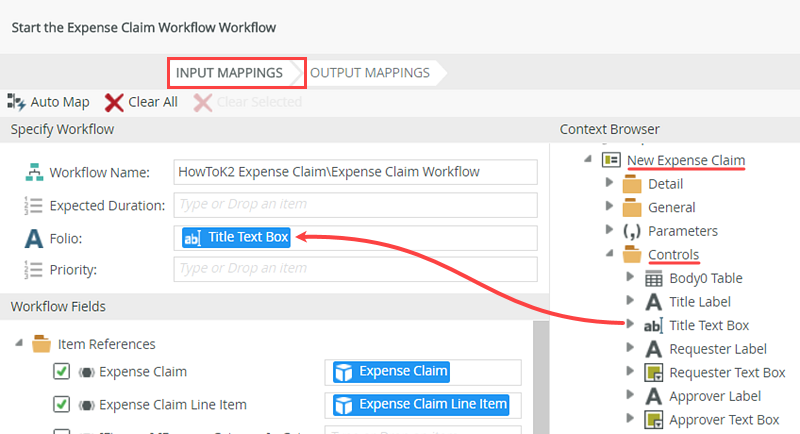Expand the Approver Text Box node
This screenshot has height=434, width=800.
tap(631, 418)
